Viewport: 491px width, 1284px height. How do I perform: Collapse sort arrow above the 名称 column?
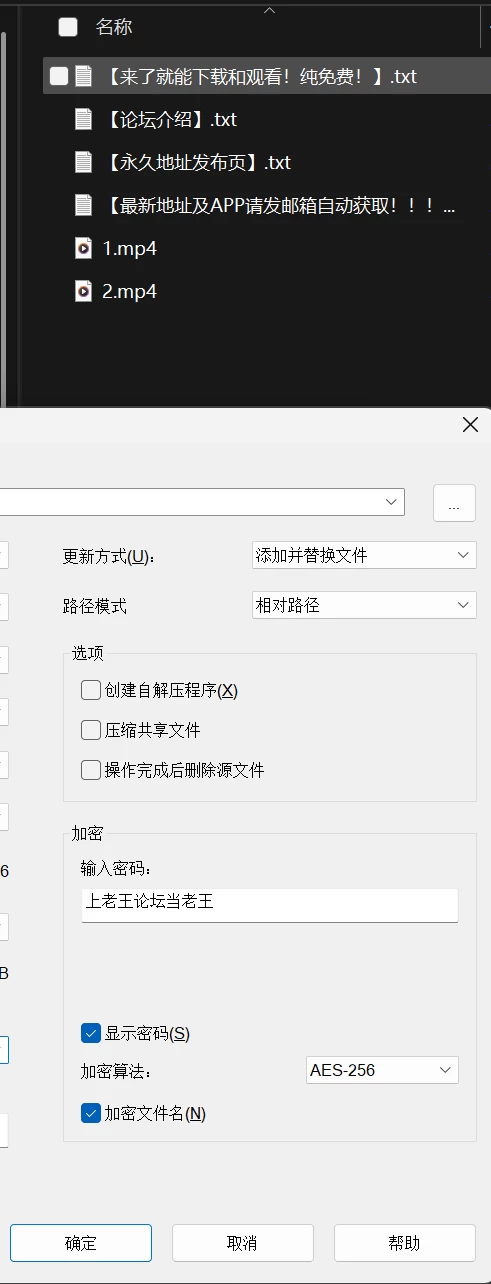point(268,11)
